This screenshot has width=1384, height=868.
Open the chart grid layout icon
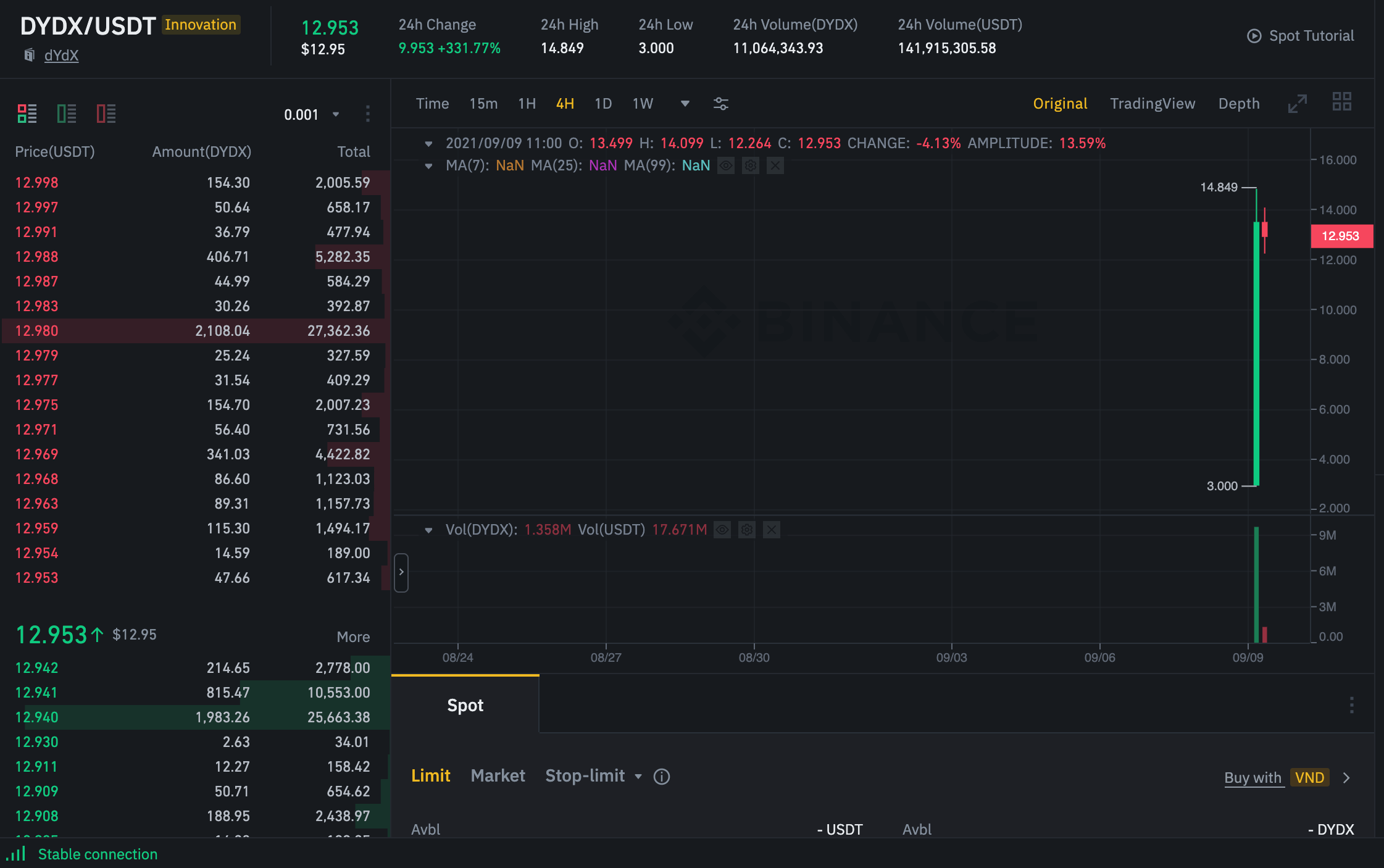1343,102
